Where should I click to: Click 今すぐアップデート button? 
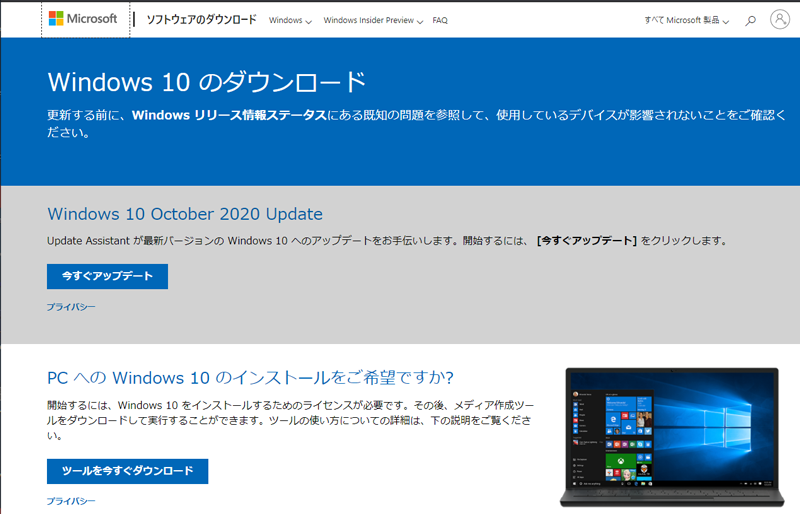tap(107, 276)
